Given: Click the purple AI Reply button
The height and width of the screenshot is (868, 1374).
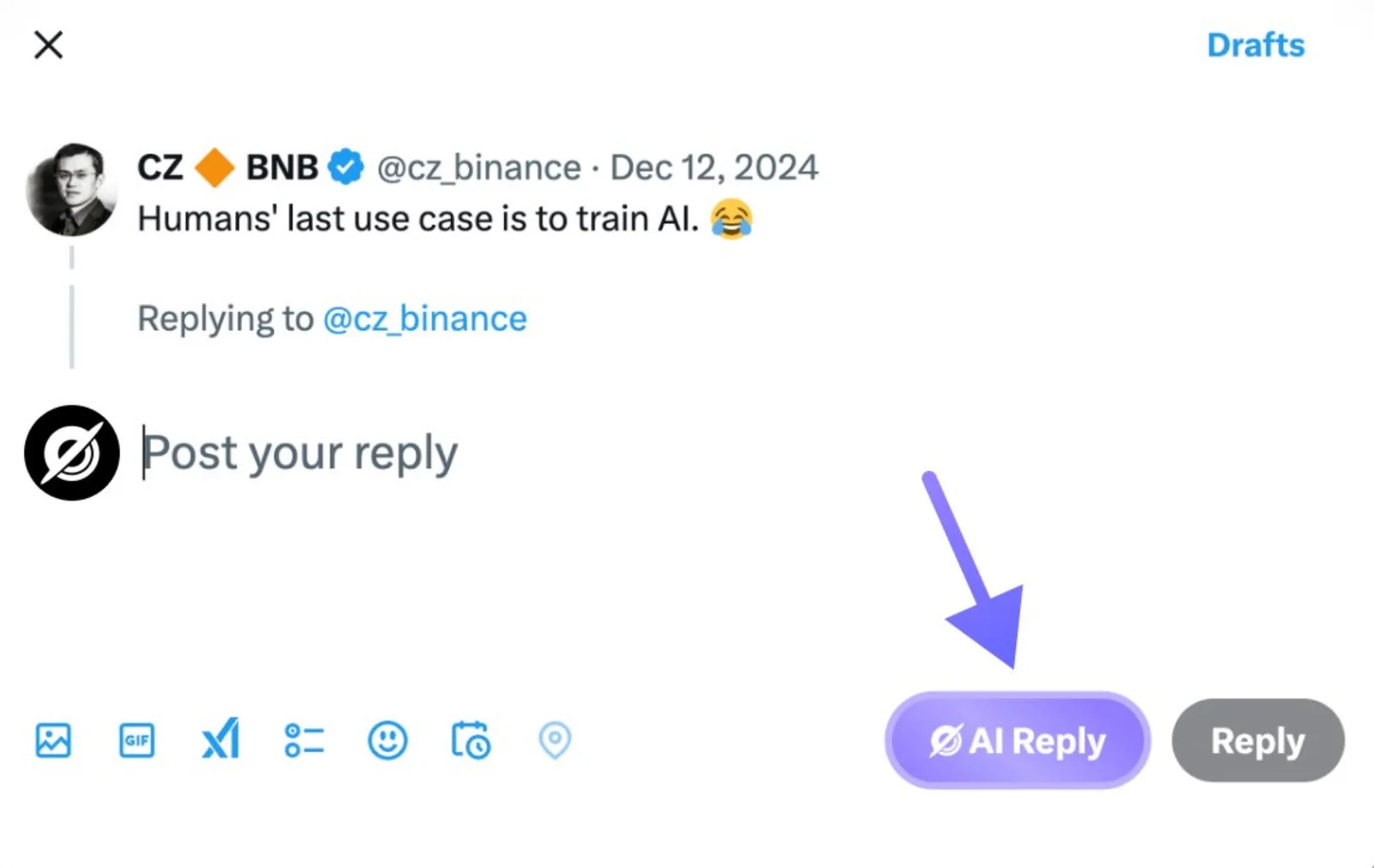Looking at the screenshot, I should (x=1018, y=740).
